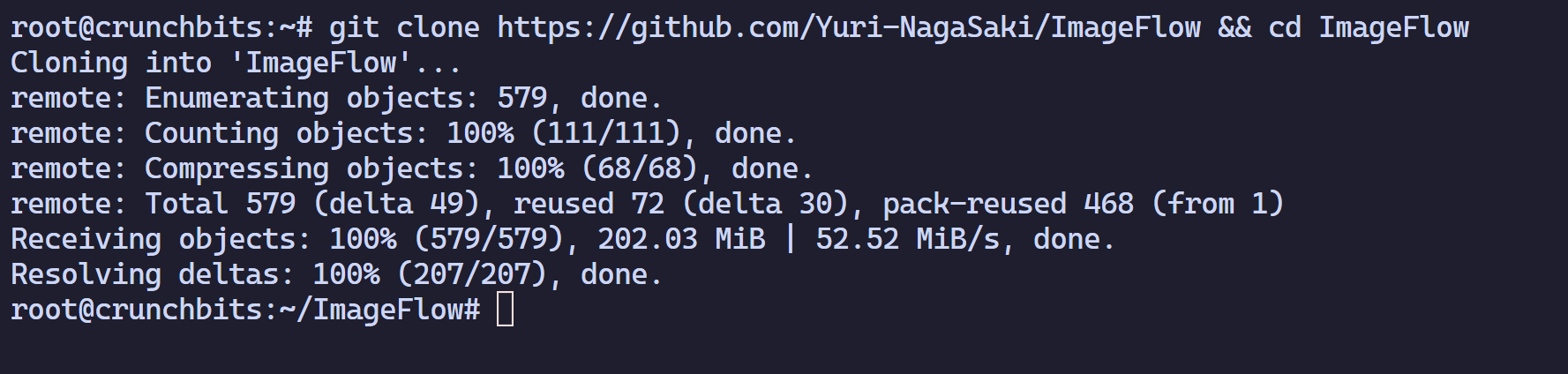Click the 'git clone' command text
Screen dimensions: 1568x374
(404, 27)
